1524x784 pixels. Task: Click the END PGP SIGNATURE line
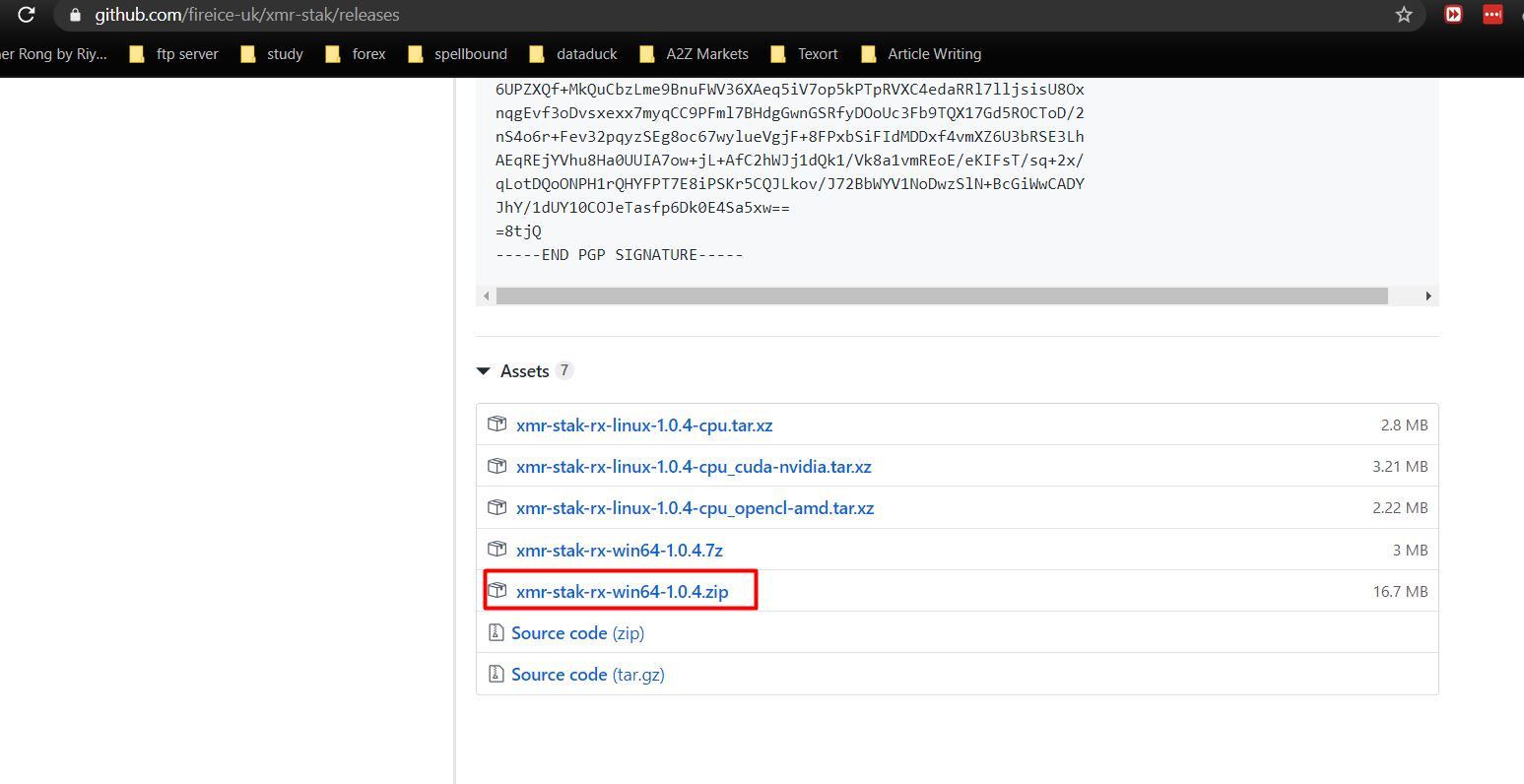(619, 255)
